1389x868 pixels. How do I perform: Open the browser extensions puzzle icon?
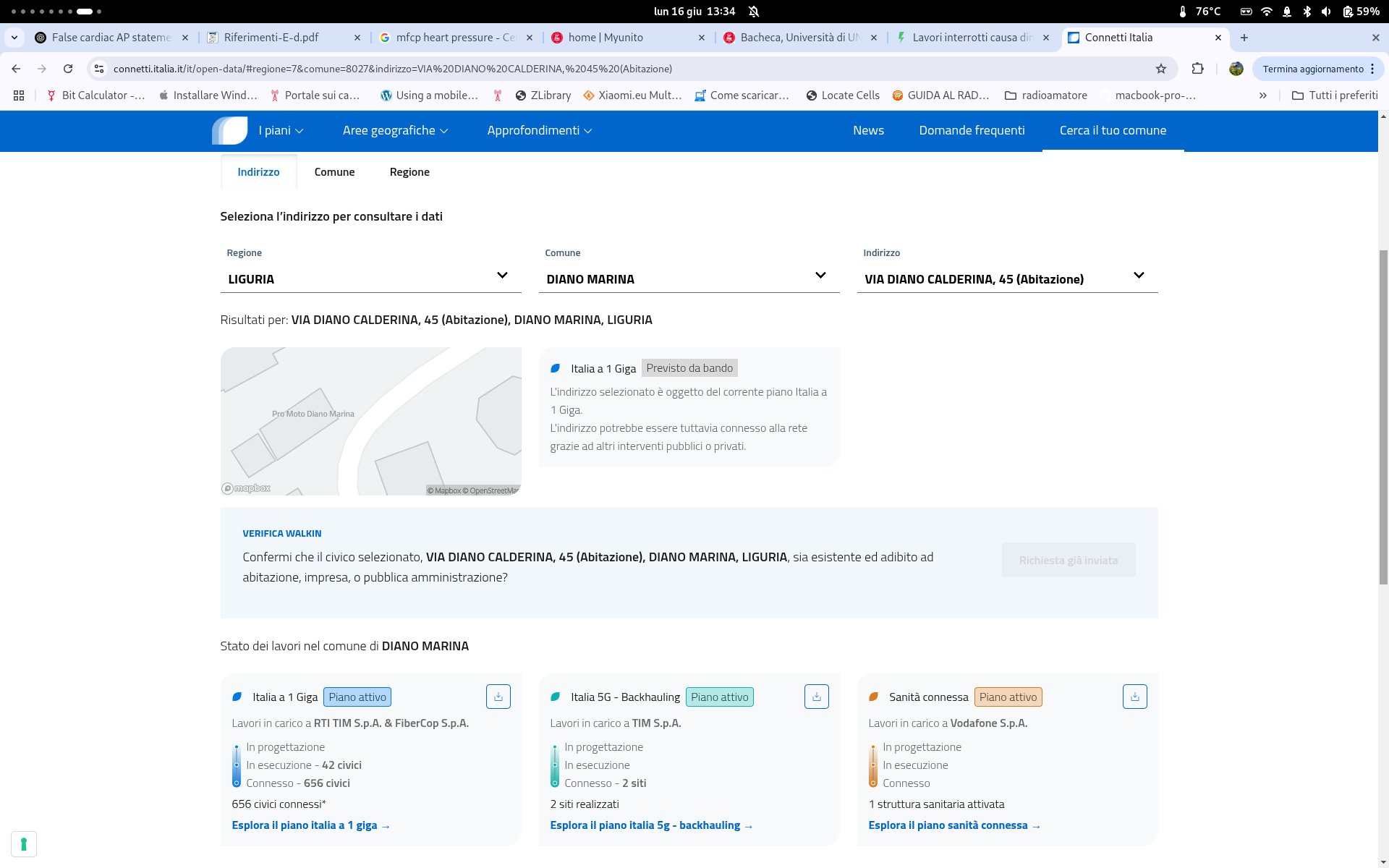click(x=1198, y=69)
